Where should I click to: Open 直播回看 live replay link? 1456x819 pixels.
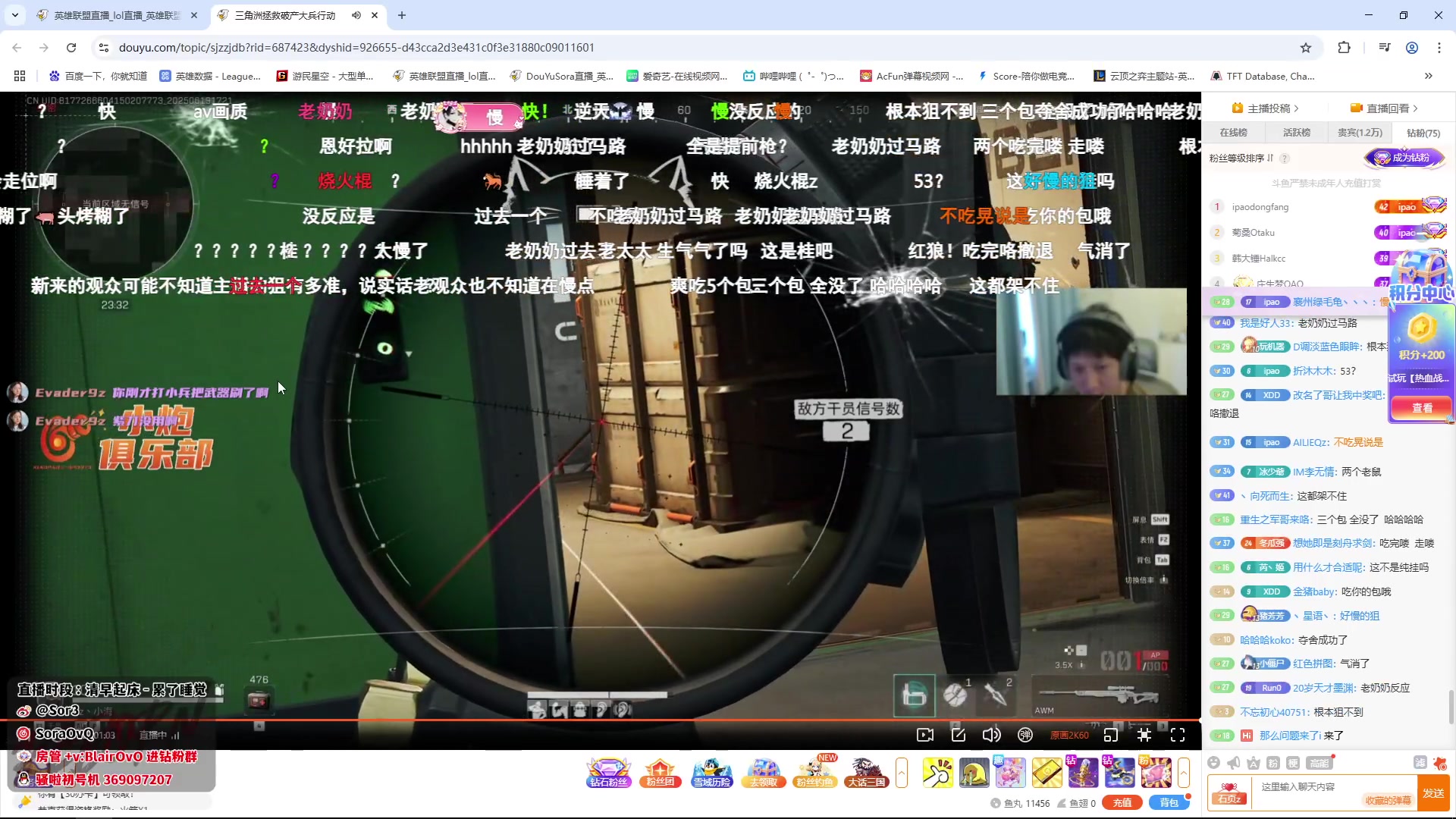[1384, 108]
